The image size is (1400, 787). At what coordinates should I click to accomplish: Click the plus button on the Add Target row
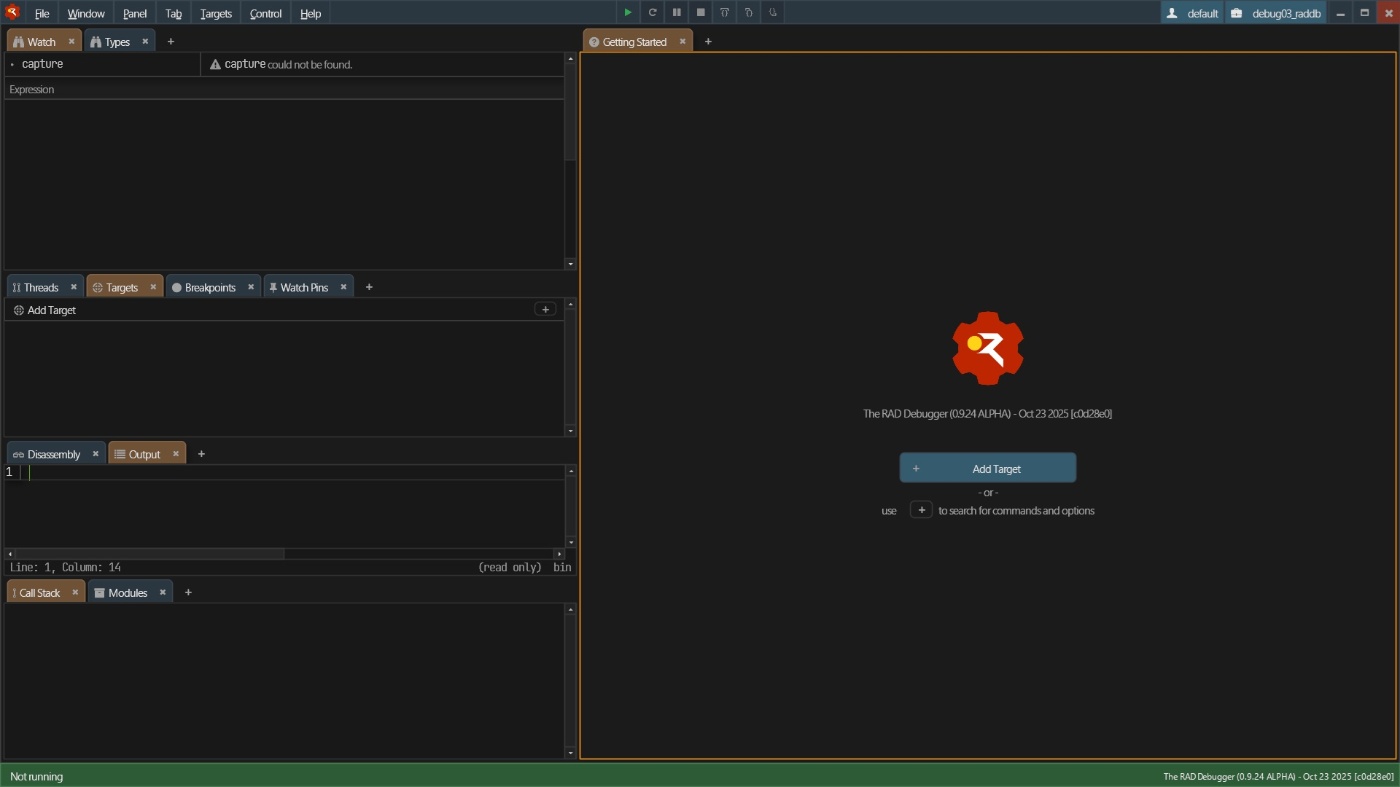pos(545,310)
